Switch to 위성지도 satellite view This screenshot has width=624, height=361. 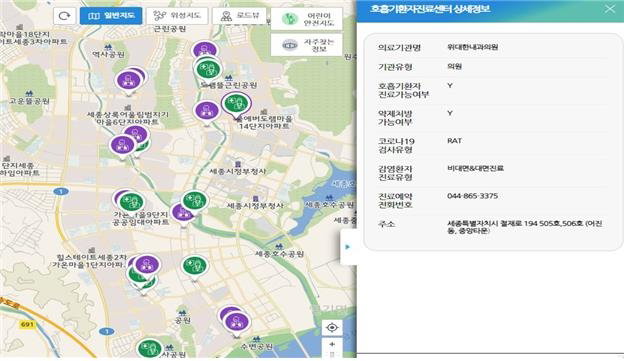(x=177, y=16)
